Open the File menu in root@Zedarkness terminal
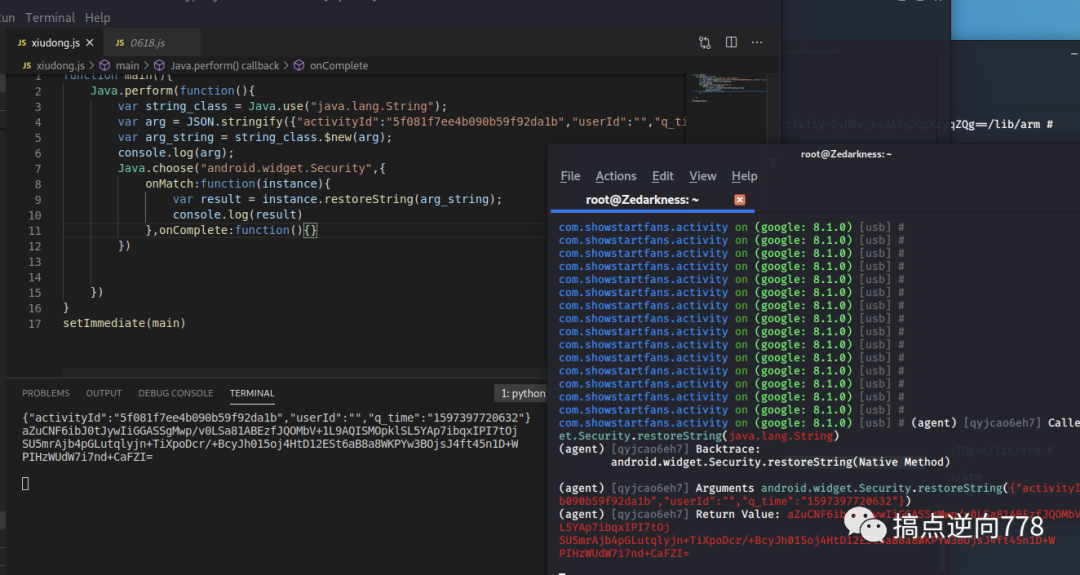This screenshot has height=575, width=1080. (570, 176)
